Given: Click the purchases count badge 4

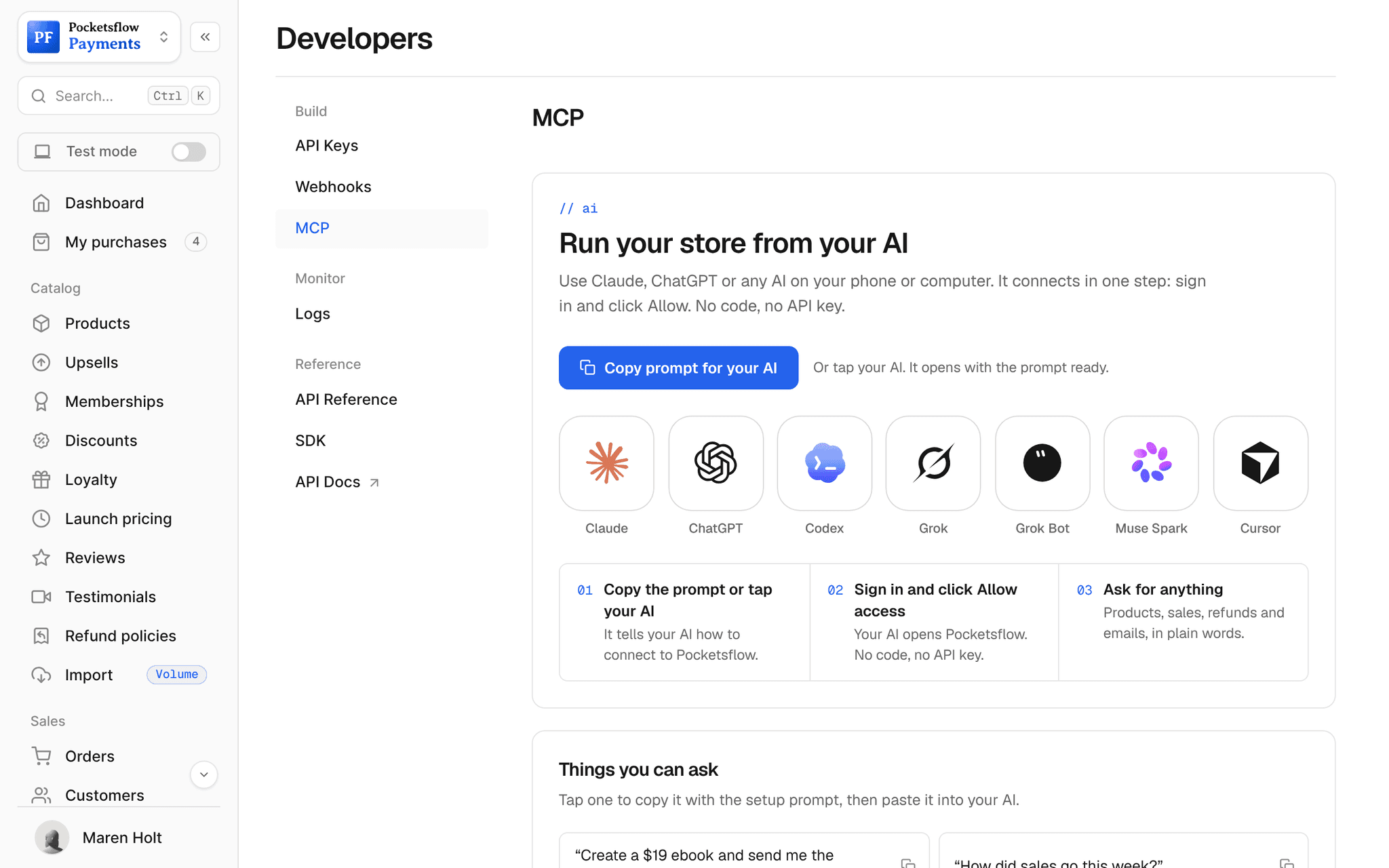Looking at the screenshot, I should (x=195, y=242).
